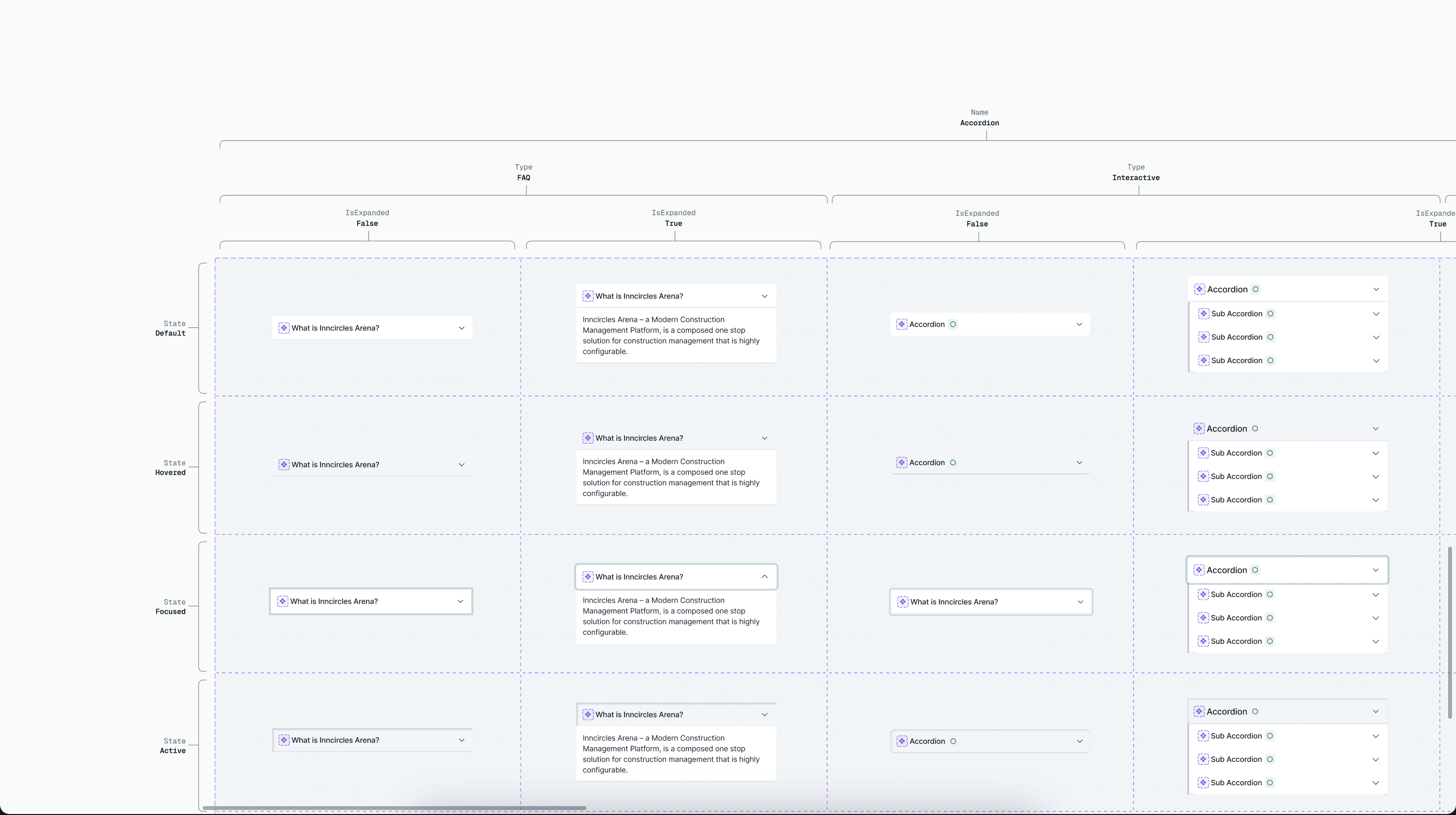Screen dimensions: 1456x815
Task: Select the 'Type Interactive' property header label
Action: [1136, 172]
